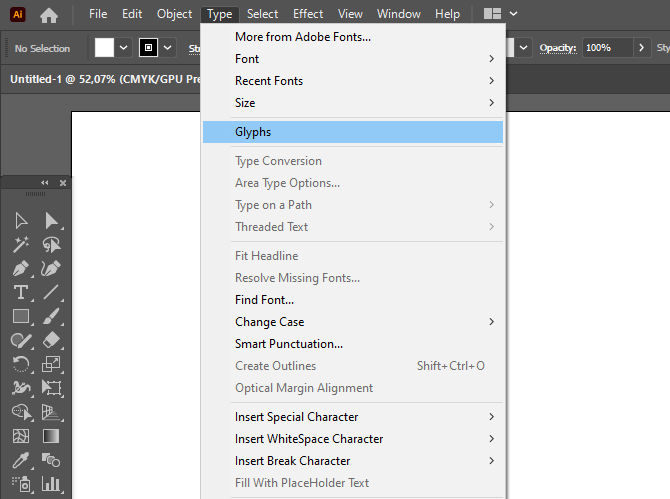Expand the Font submenu

point(491,59)
